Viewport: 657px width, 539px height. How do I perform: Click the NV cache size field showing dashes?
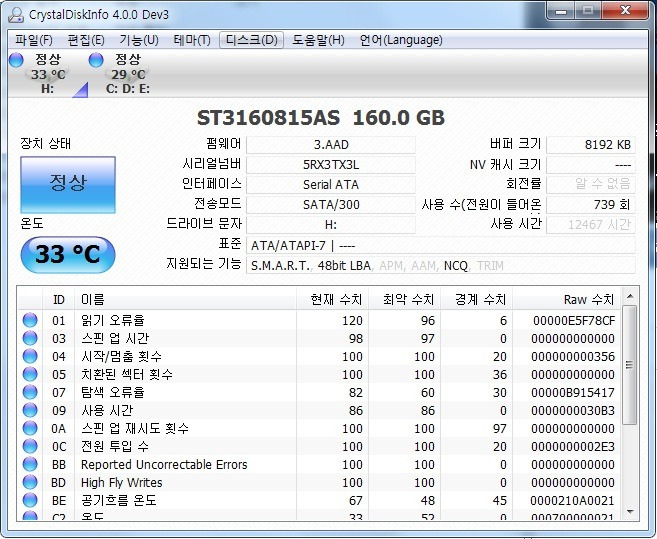(591, 165)
